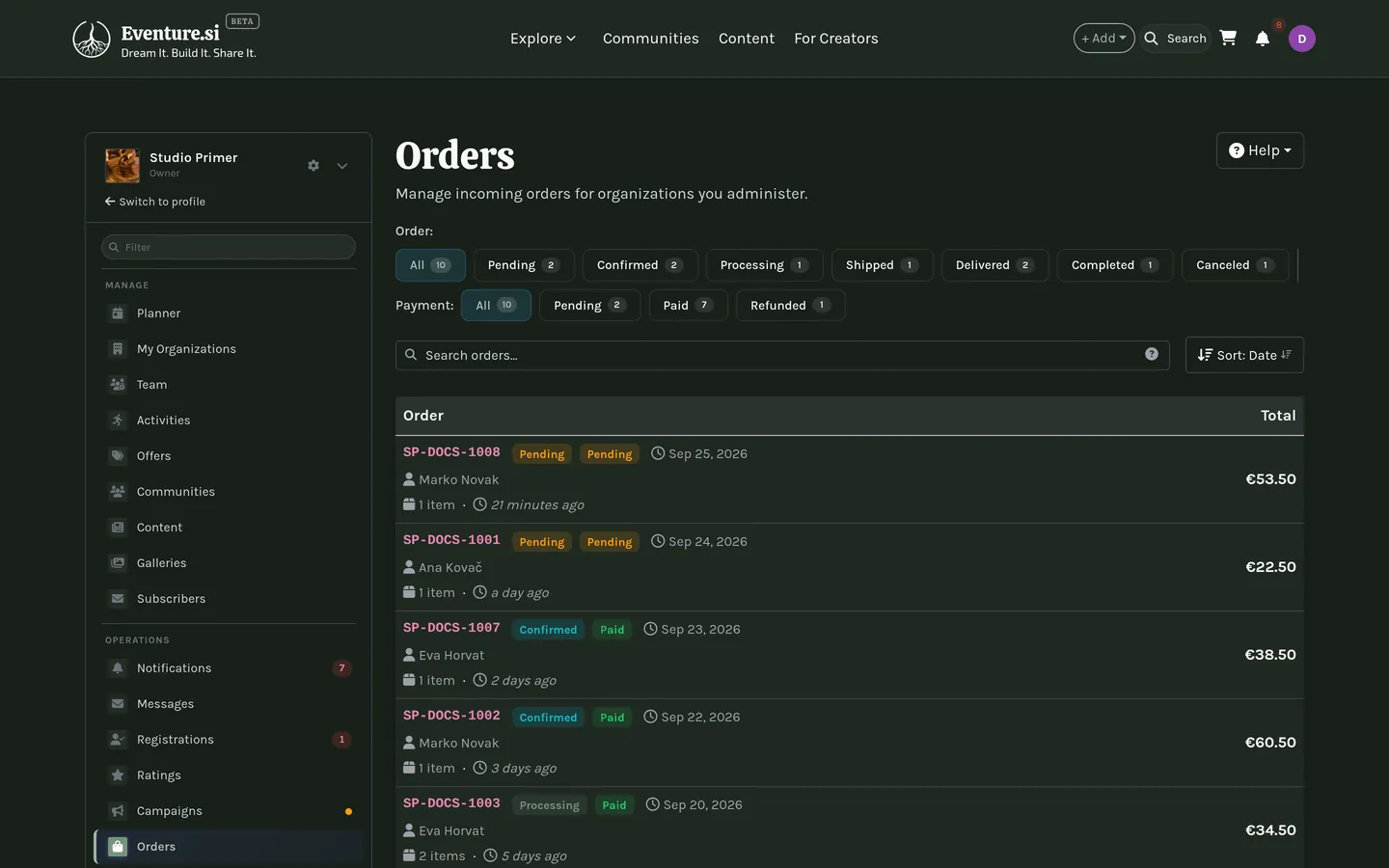Click the Planner sidebar icon
Image resolution: width=1389 pixels, height=868 pixels.
(x=118, y=313)
